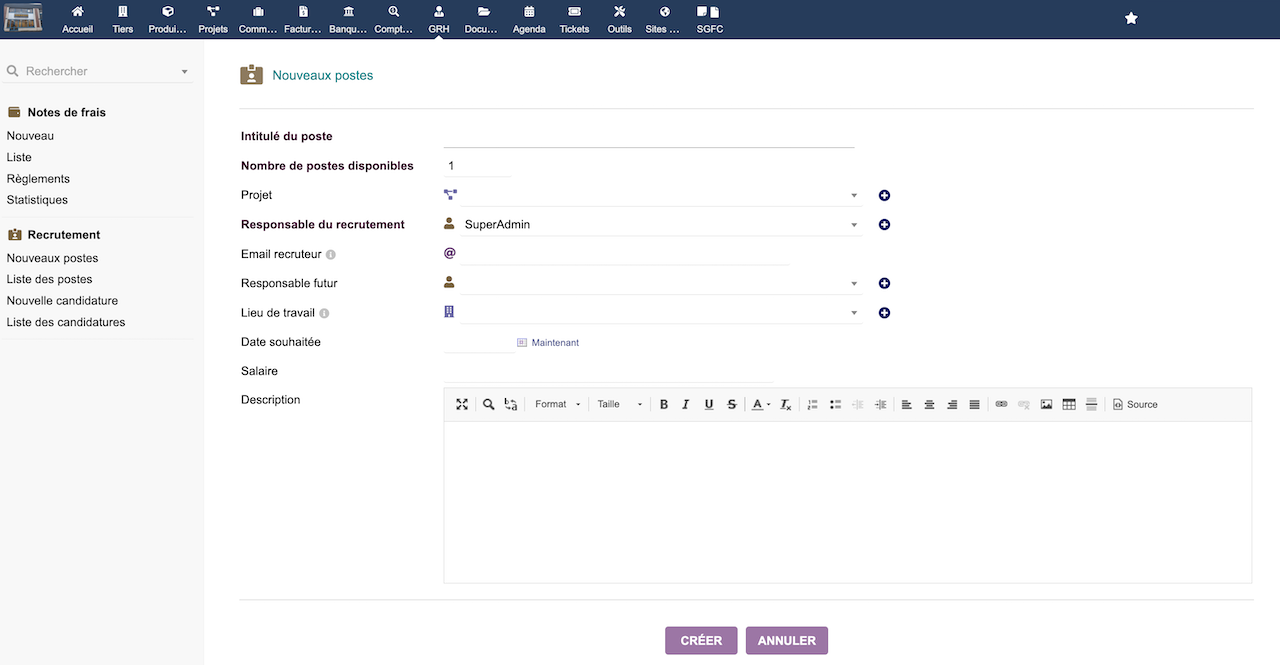Open Liste des postes sidebar link
The width and height of the screenshot is (1280, 665).
pos(49,279)
